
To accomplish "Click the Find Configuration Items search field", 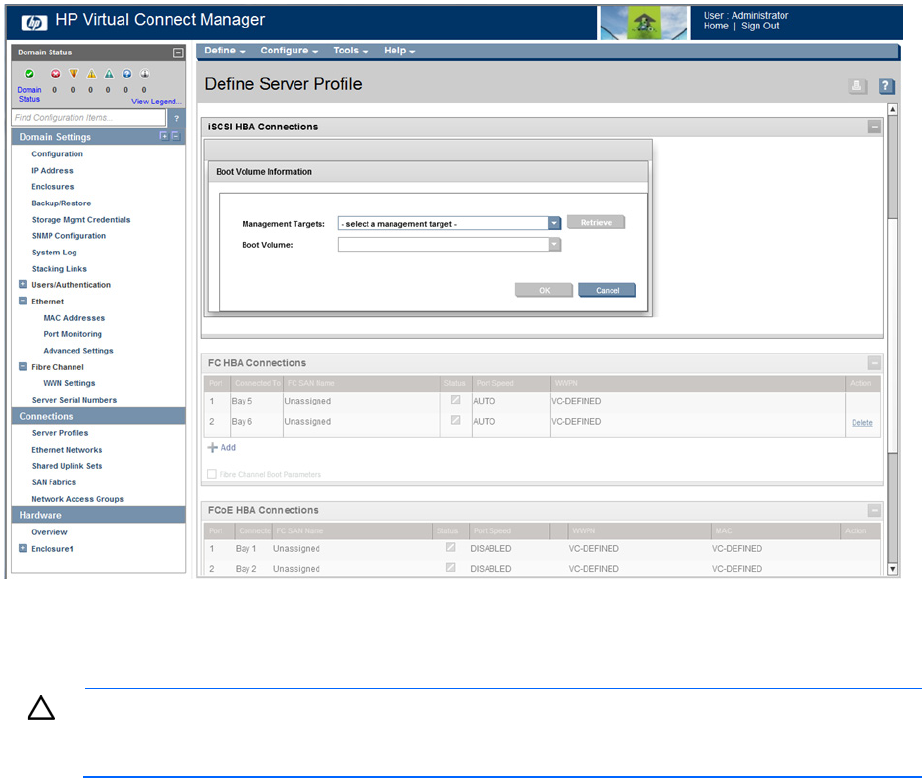I will [89, 118].
